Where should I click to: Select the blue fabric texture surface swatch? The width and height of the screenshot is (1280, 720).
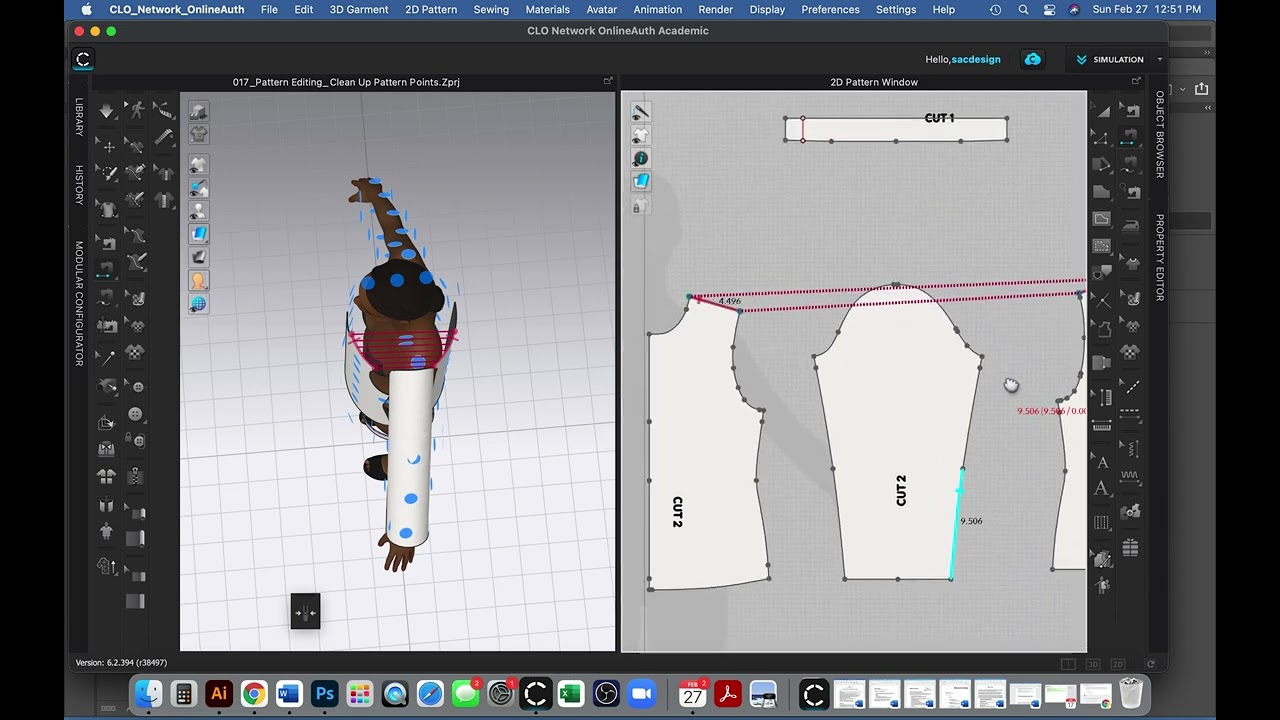click(198, 234)
